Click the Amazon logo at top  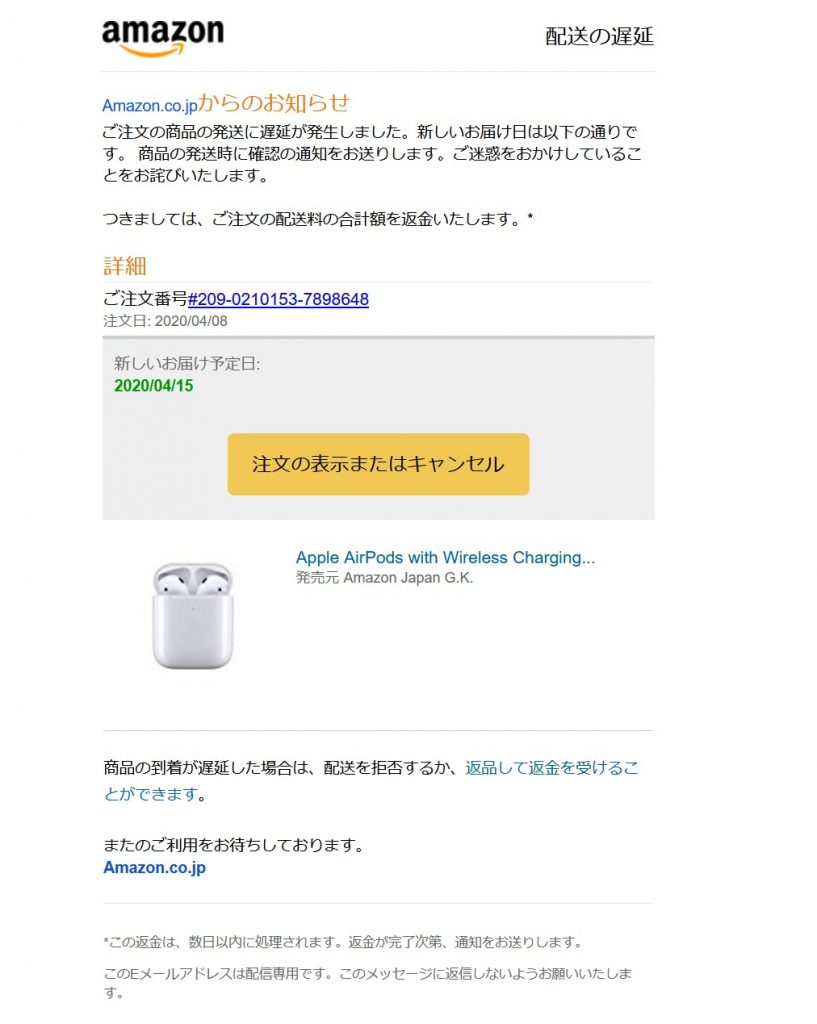pyautogui.click(x=162, y=38)
